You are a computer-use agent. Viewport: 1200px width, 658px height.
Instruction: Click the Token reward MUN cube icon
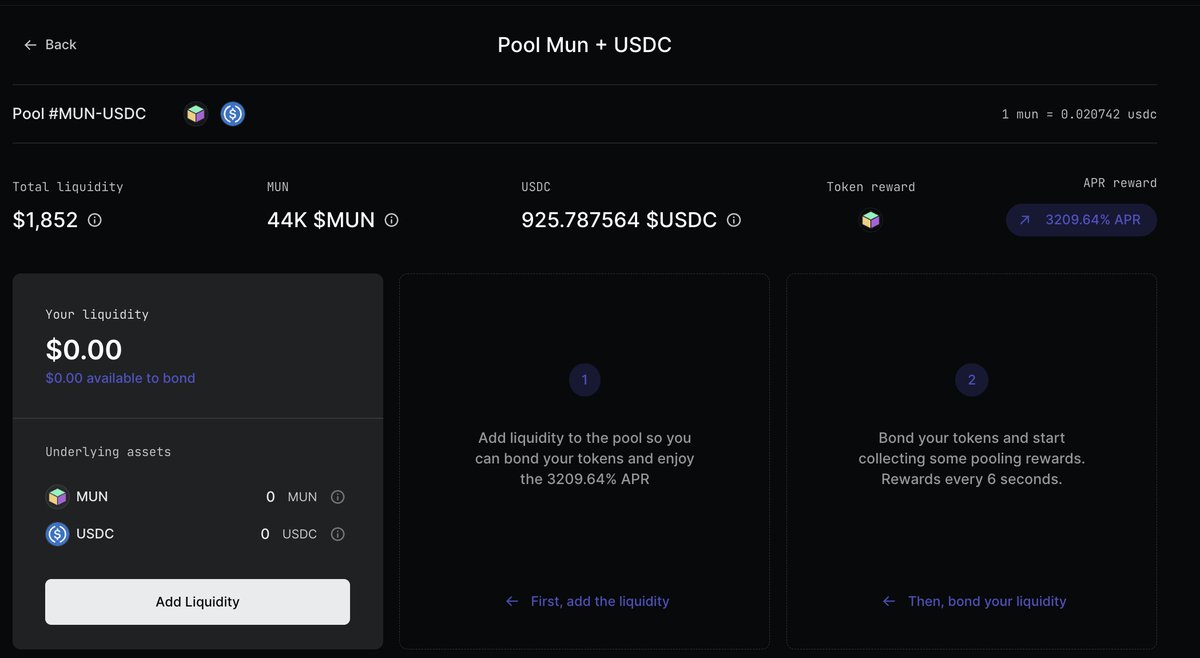pyautogui.click(x=871, y=220)
